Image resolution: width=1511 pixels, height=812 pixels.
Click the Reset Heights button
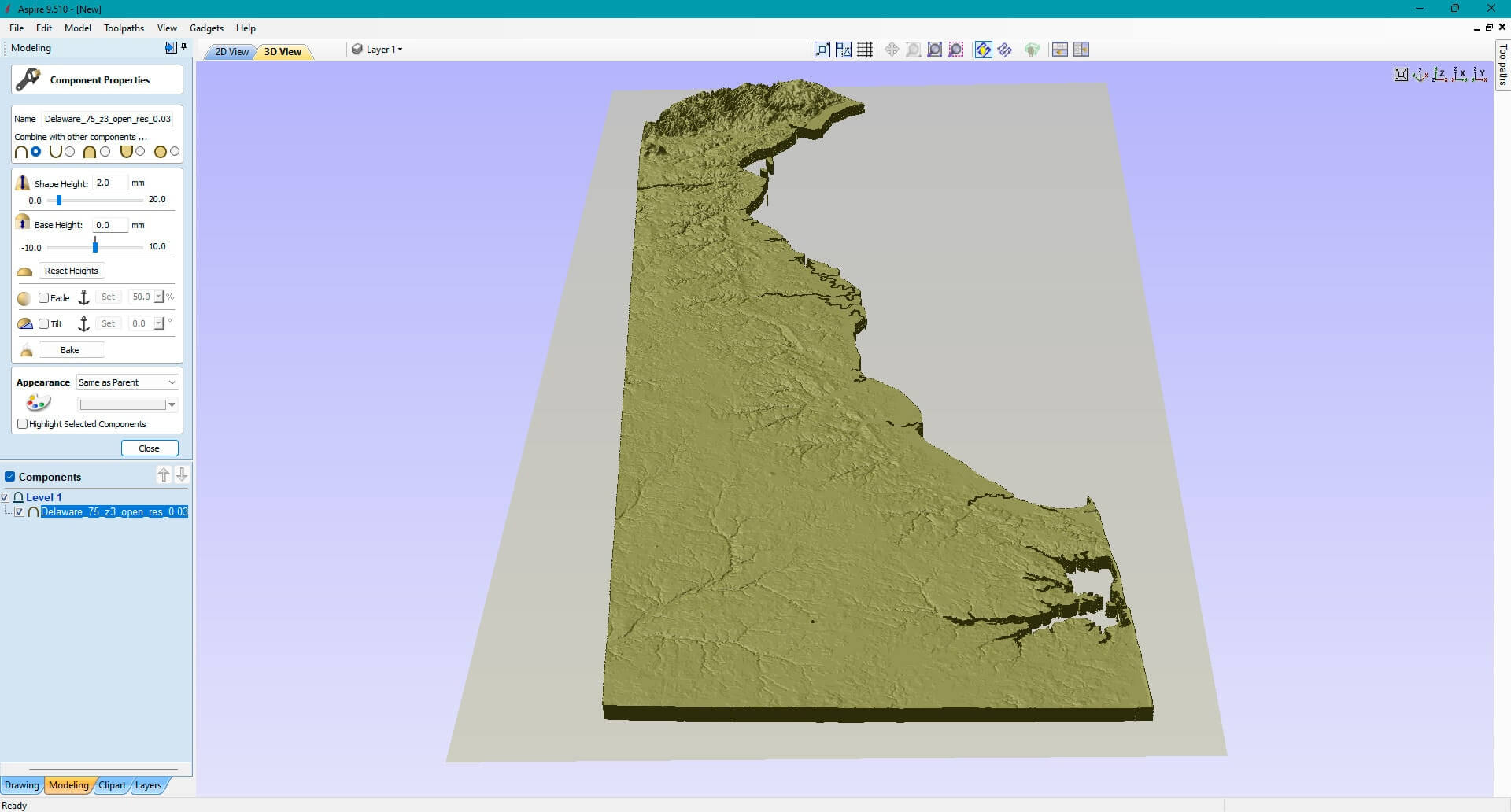[72, 271]
